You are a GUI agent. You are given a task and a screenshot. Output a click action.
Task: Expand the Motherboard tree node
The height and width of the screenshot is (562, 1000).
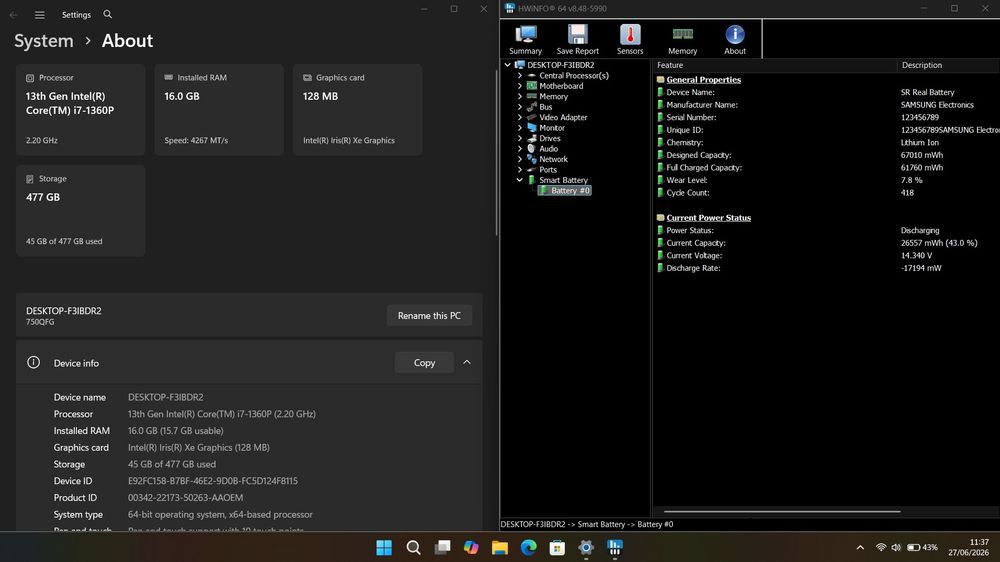tap(520, 86)
